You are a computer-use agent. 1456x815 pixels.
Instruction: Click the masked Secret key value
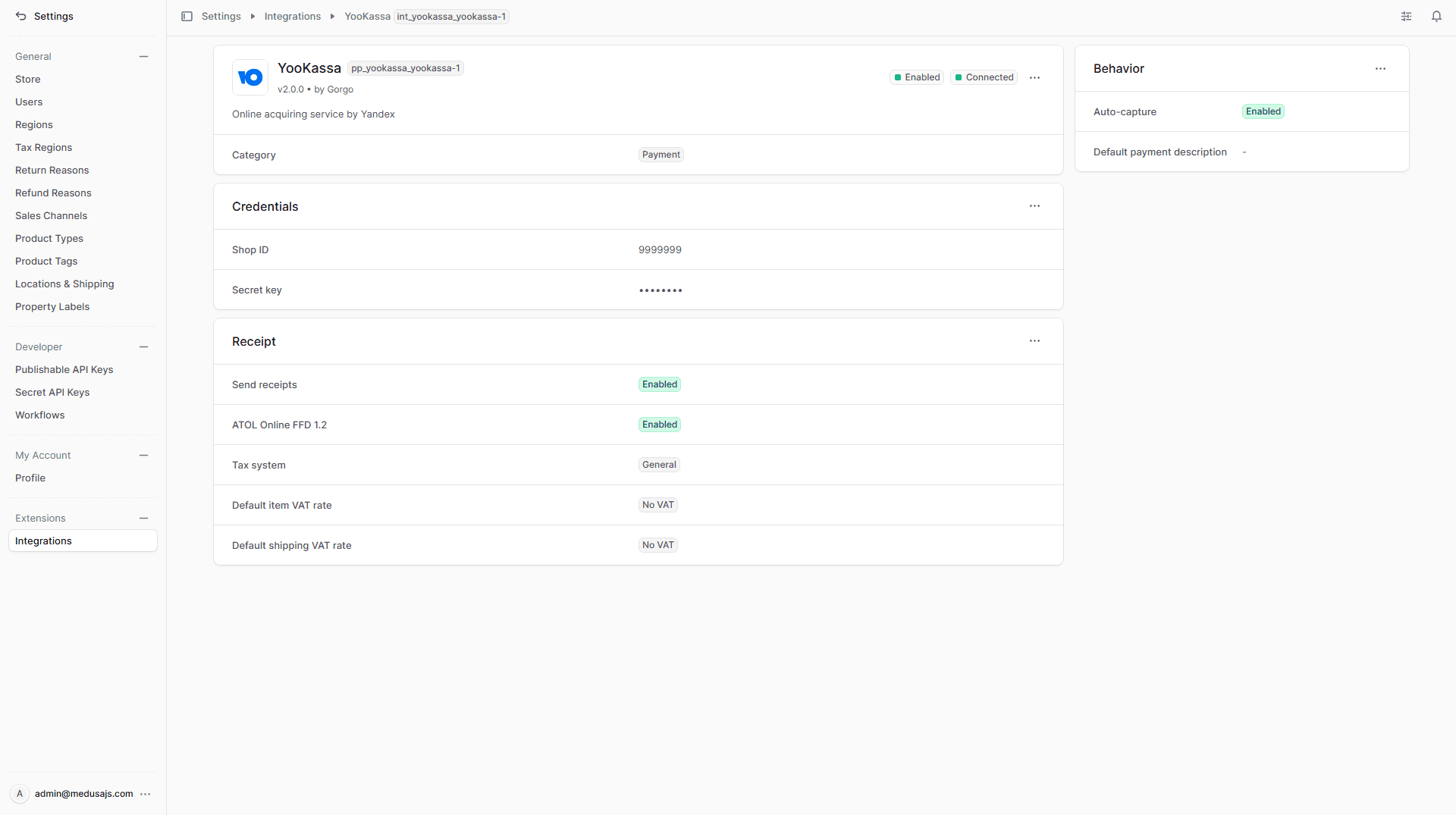point(661,290)
